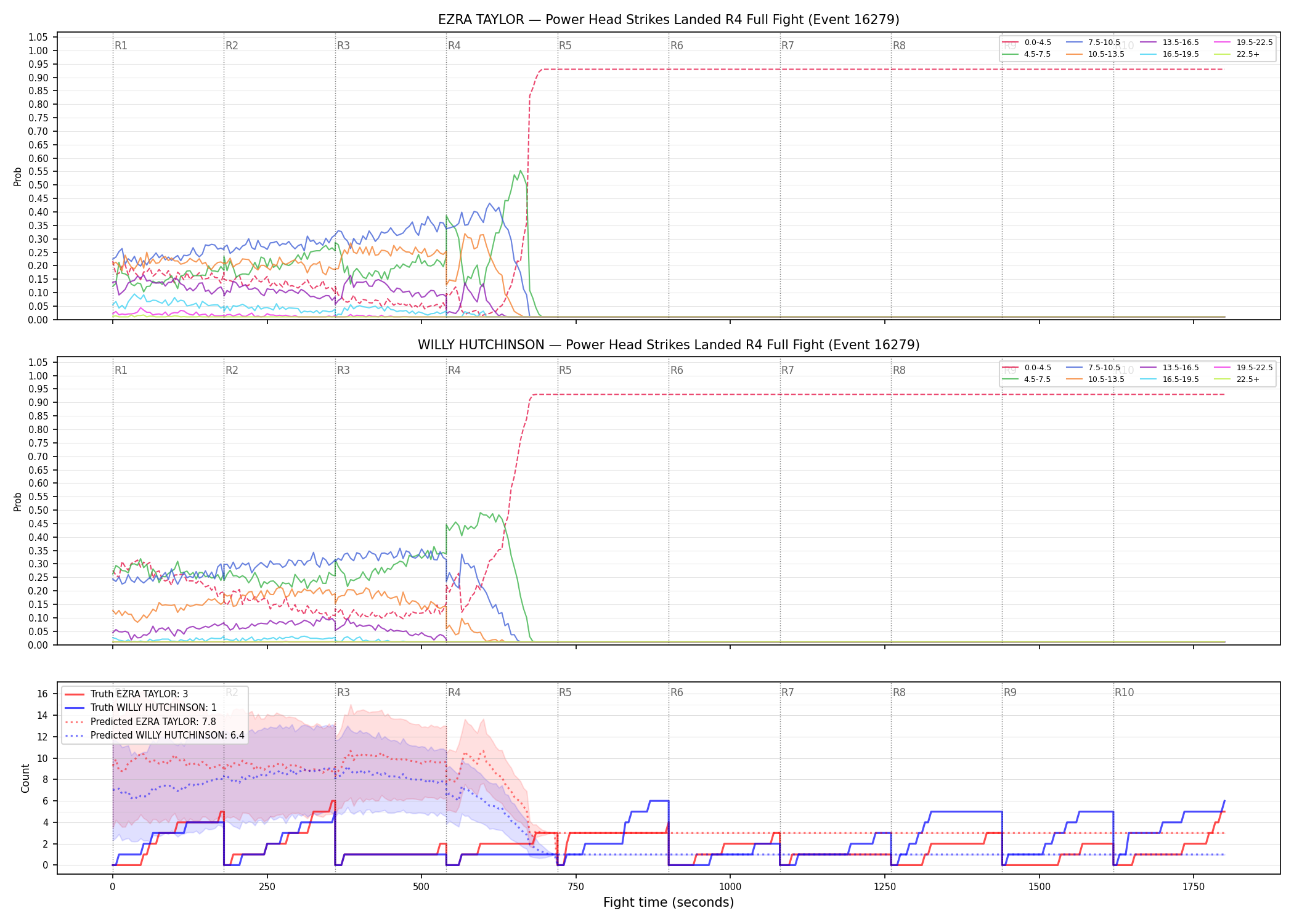Click the R3 marker in the count chart
The image size is (1294, 924).
[343, 692]
